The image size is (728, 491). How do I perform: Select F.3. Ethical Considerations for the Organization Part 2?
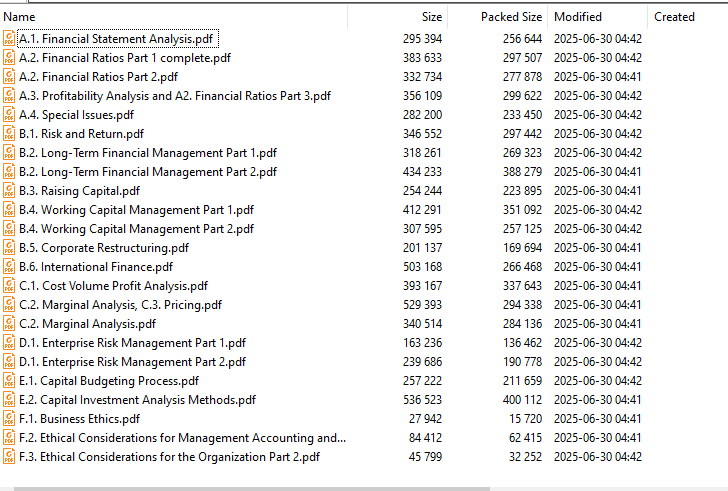169,457
